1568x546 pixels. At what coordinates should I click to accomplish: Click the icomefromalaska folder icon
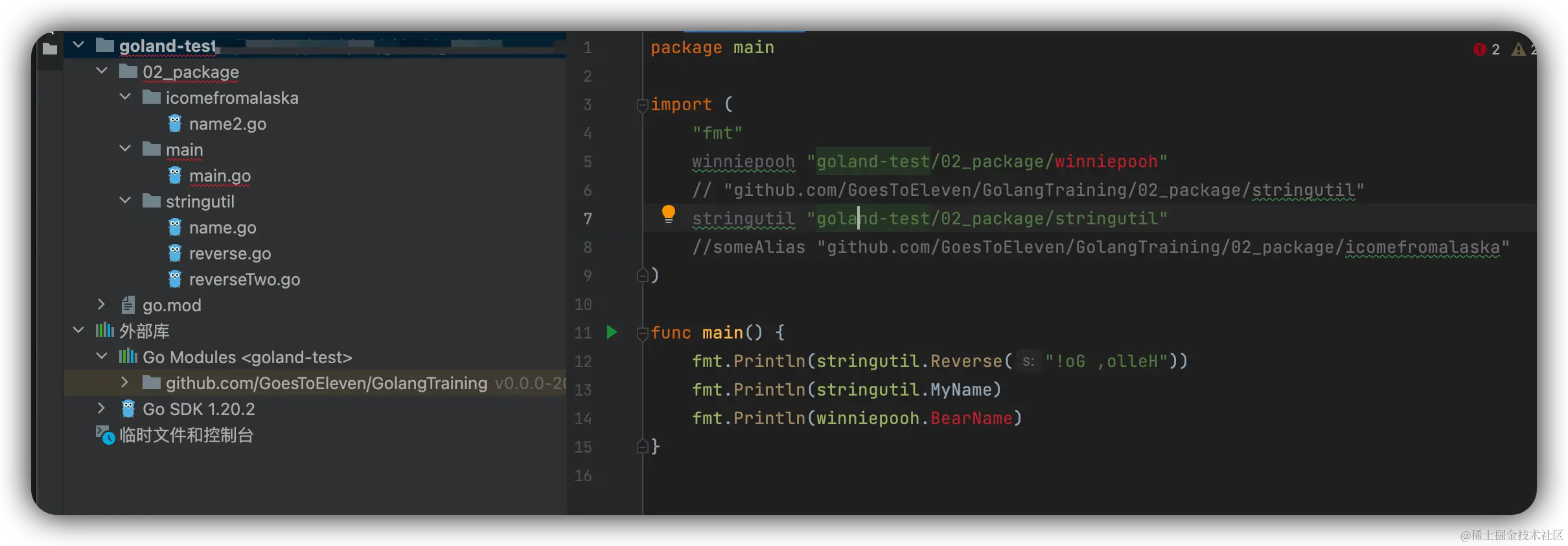[152, 97]
